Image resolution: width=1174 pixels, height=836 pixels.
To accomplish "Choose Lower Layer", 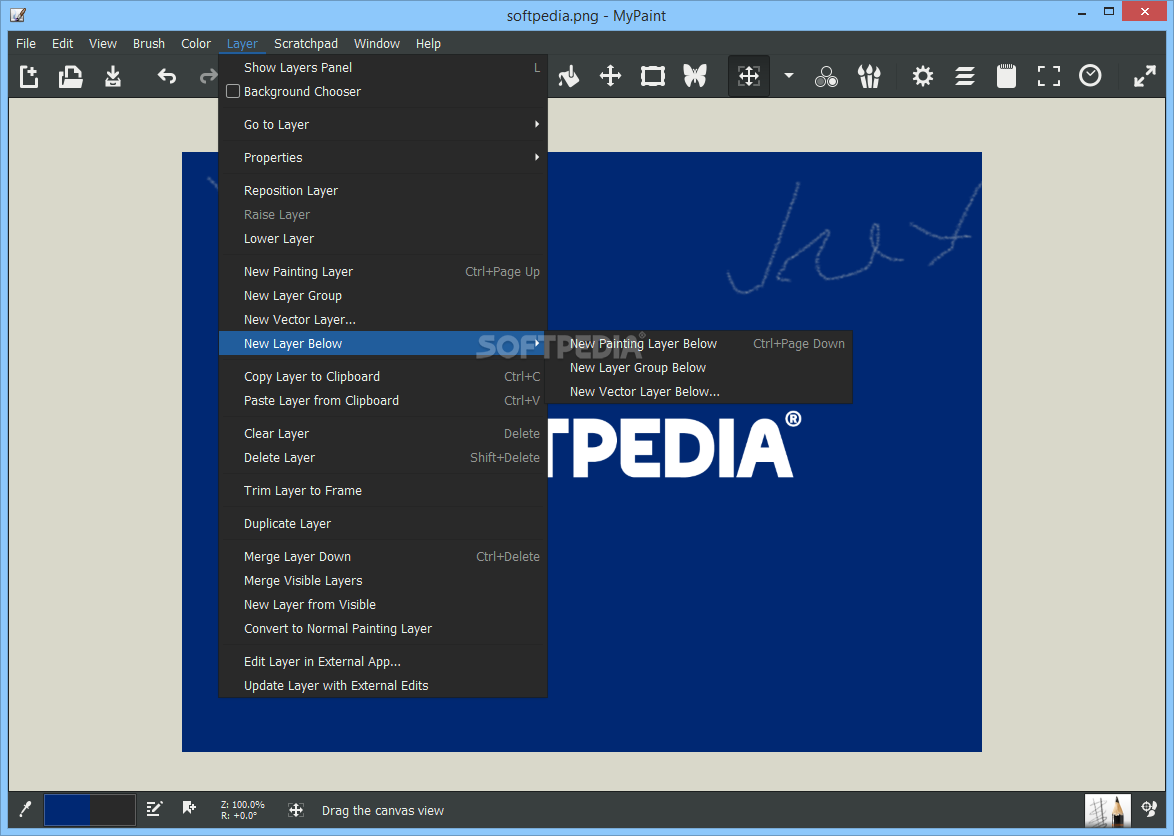I will click(383, 239).
